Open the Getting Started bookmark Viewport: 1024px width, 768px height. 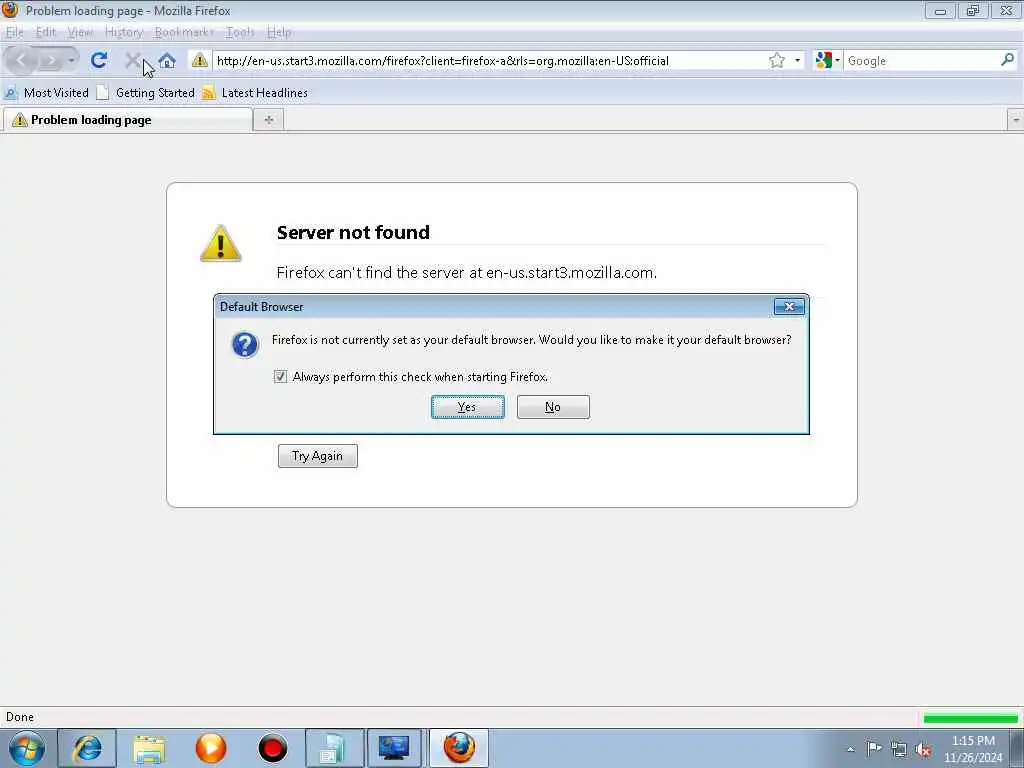(146, 93)
